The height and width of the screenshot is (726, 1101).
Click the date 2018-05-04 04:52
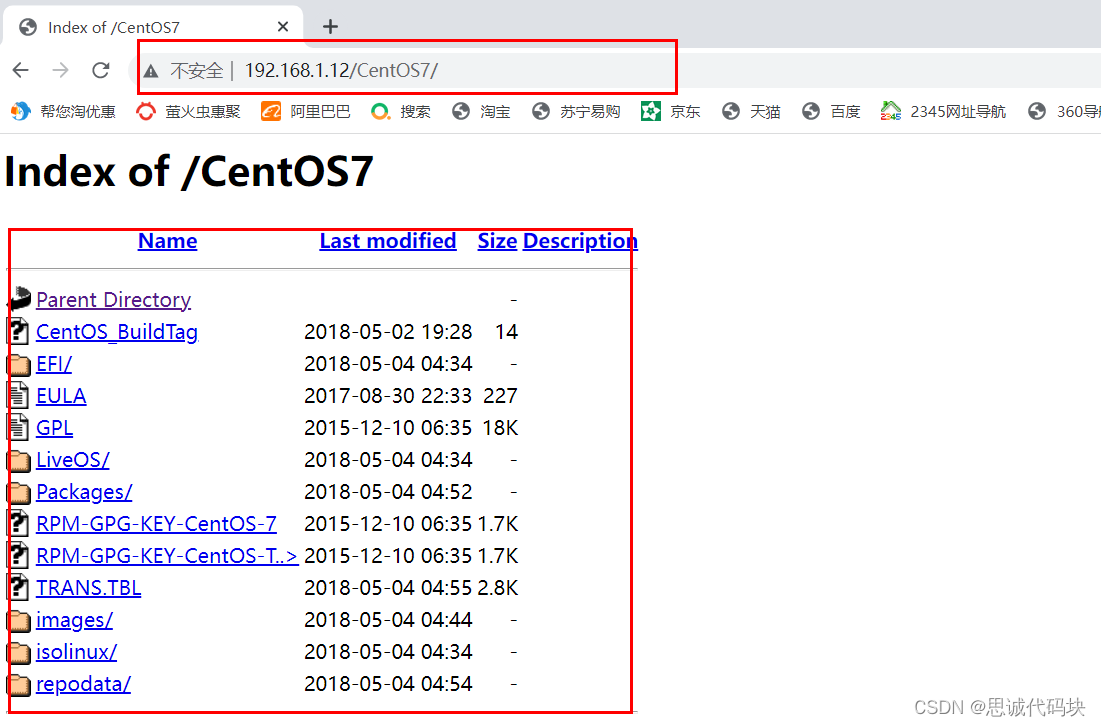click(x=388, y=492)
